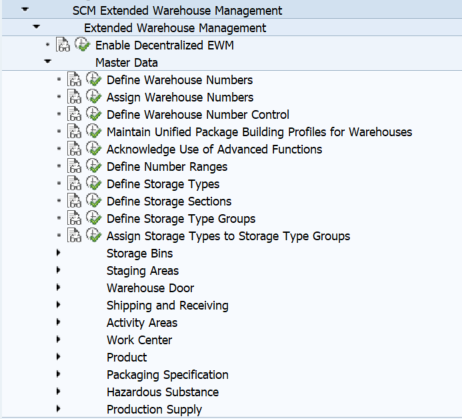Open documentation icon for Define Number Ranges
The height and width of the screenshot is (419, 462).
tap(74, 166)
